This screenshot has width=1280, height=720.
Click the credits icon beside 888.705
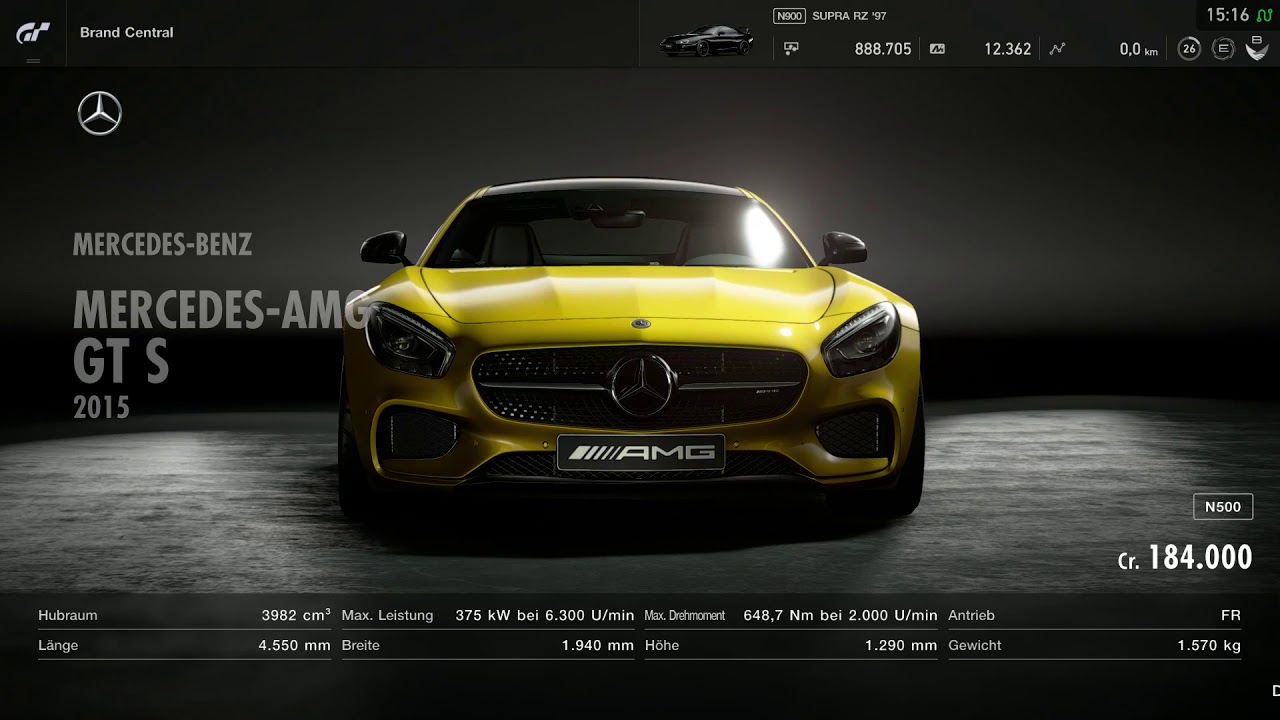coord(791,48)
